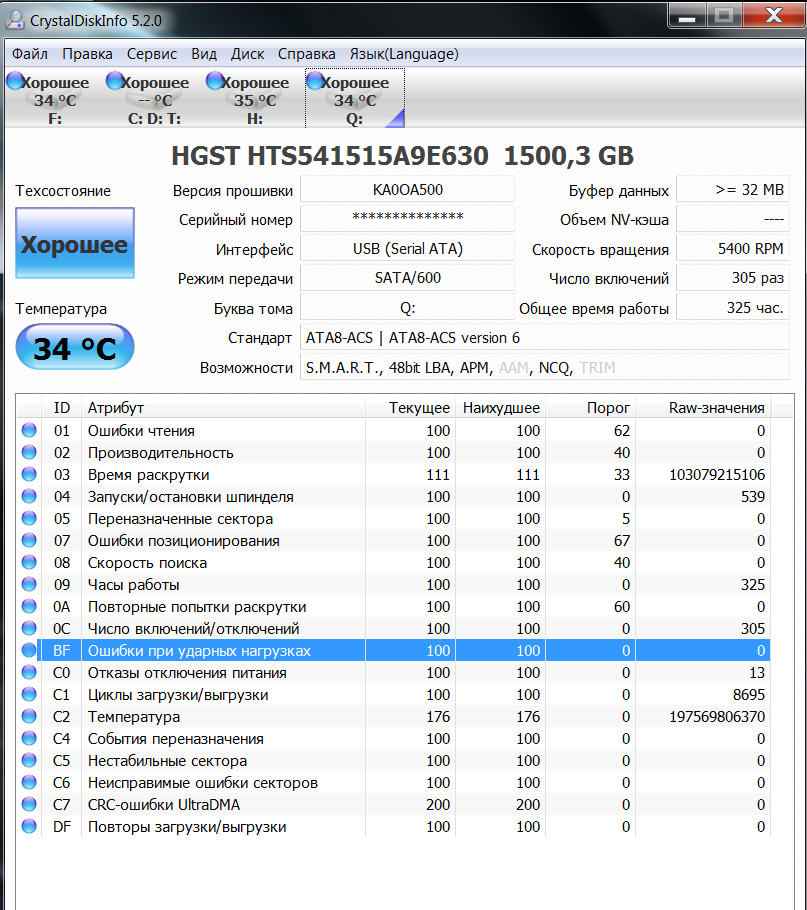This screenshot has height=910, width=807.
Task: Click status icon of CRC-ошибки UltraDMA row
Action: pos(29,804)
